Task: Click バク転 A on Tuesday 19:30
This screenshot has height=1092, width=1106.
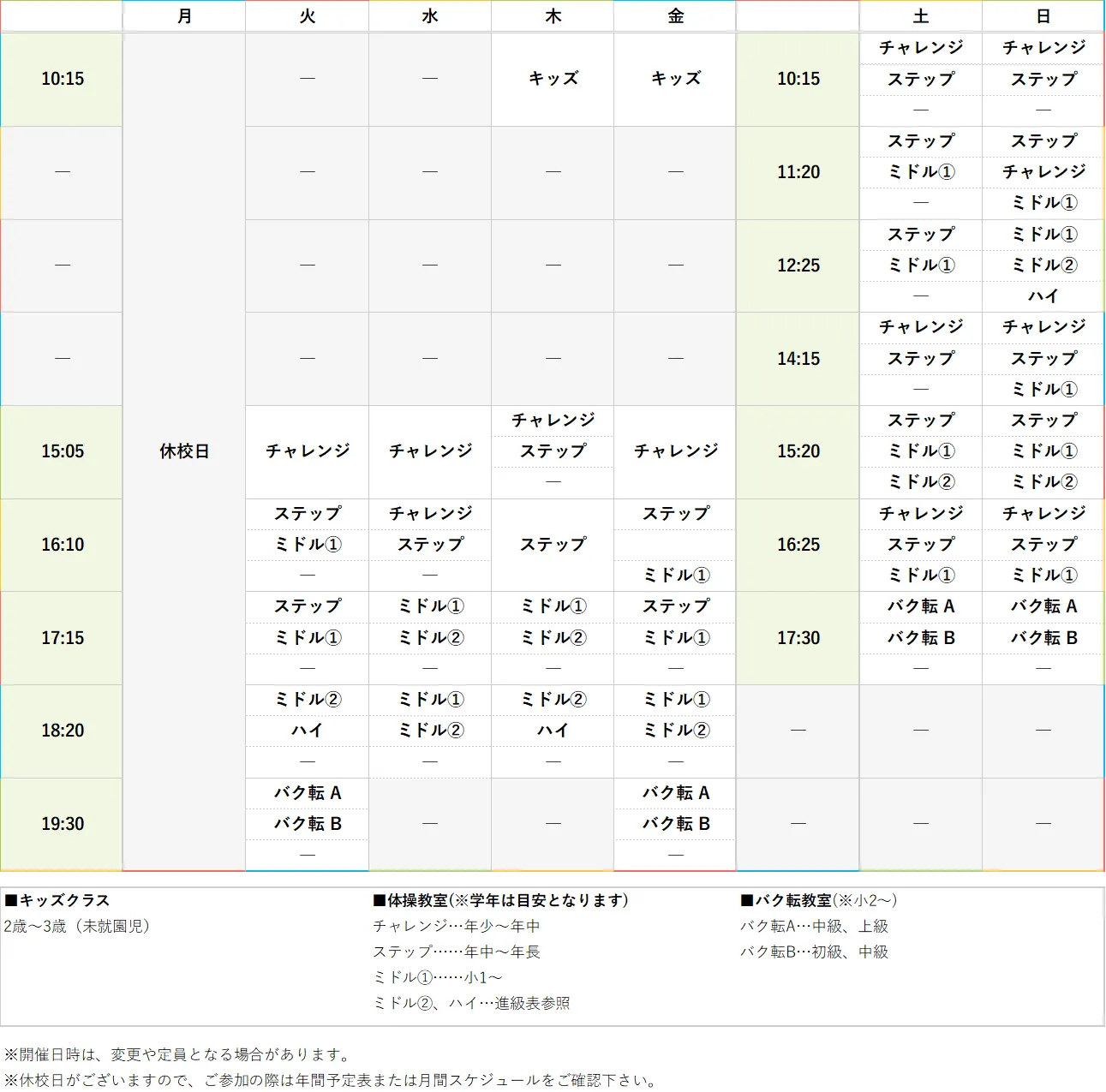Action: [307, 793]
